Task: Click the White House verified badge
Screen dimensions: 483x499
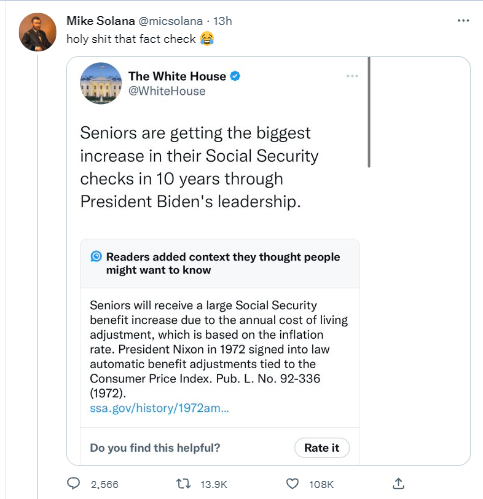Action: [x=235, y=76]
